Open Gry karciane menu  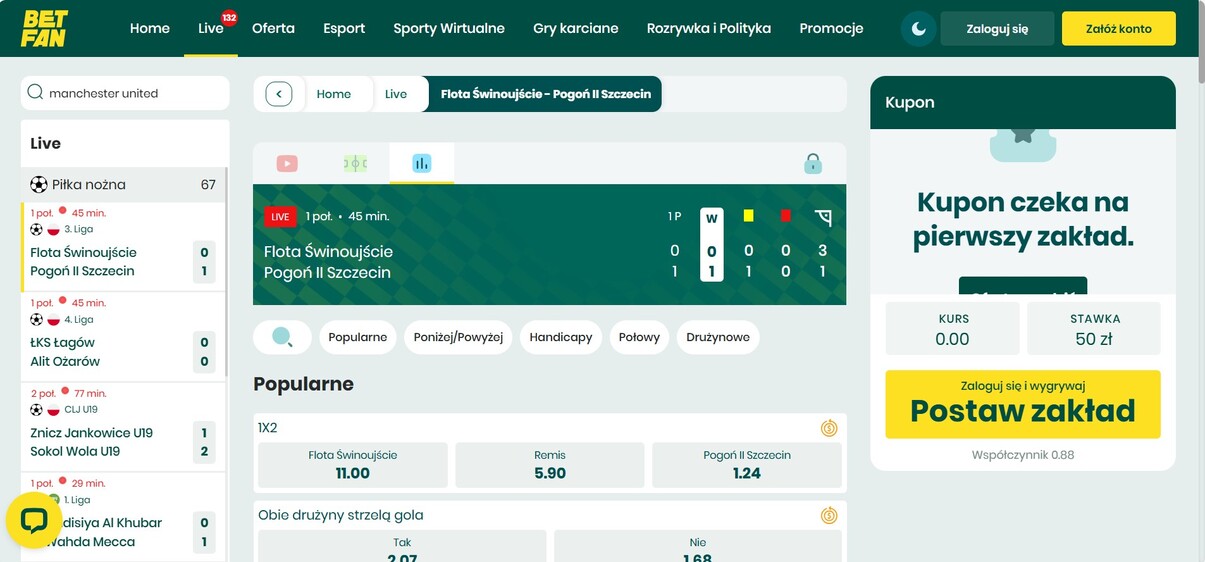(576, 28)
